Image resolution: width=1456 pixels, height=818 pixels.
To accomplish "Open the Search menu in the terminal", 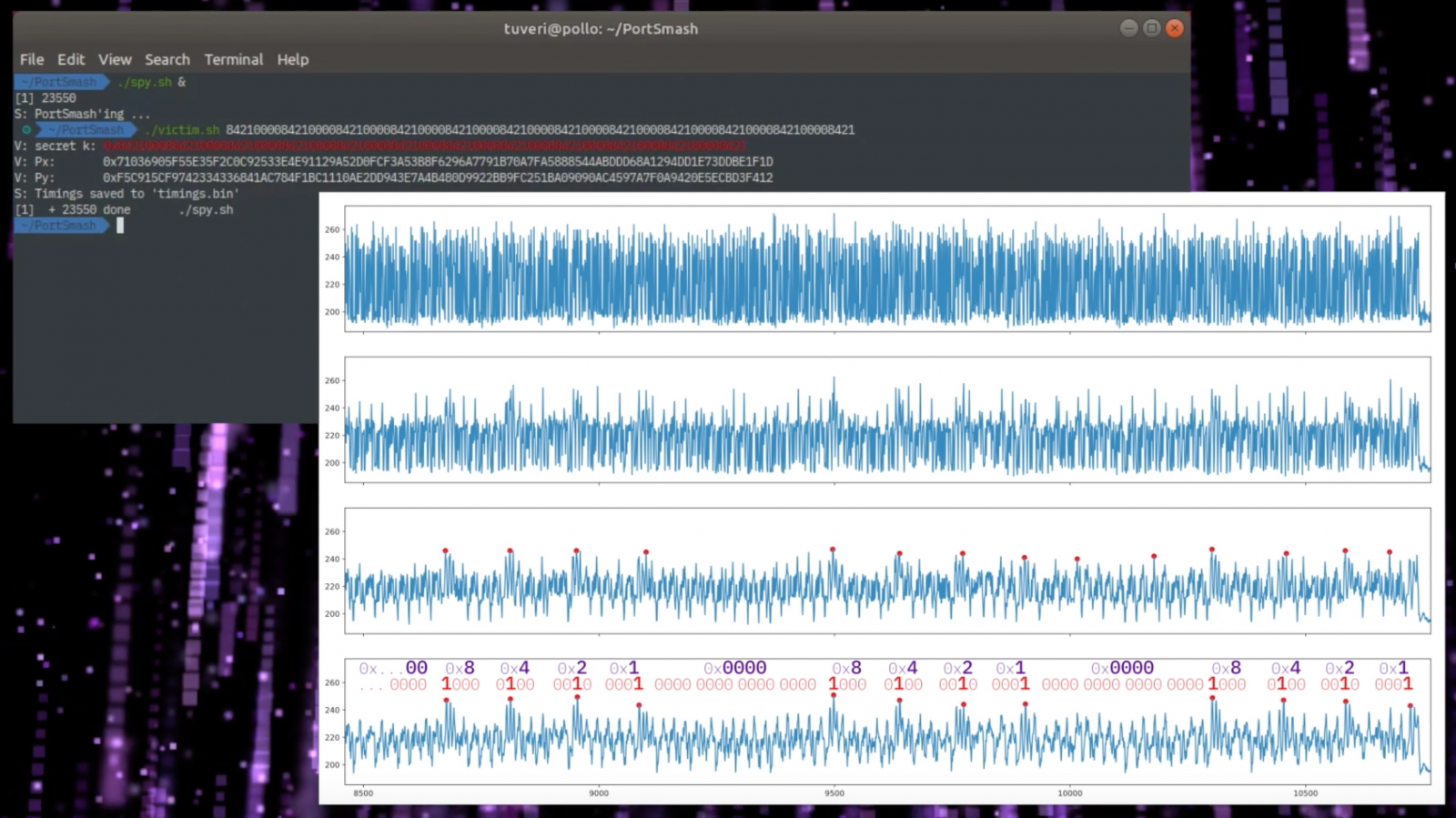I will tap(167, 59).
